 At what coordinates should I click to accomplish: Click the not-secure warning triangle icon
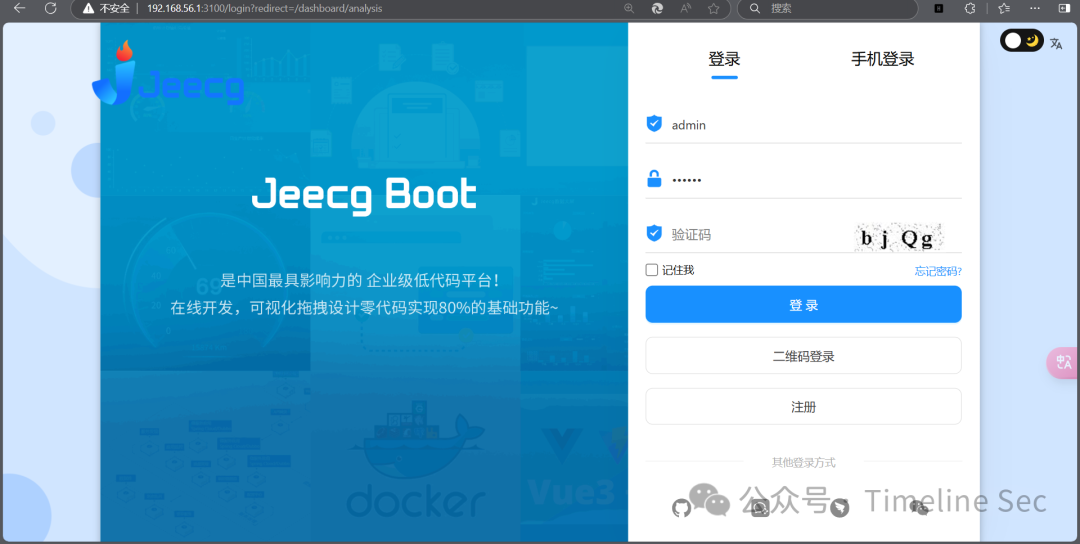point(88,9)
